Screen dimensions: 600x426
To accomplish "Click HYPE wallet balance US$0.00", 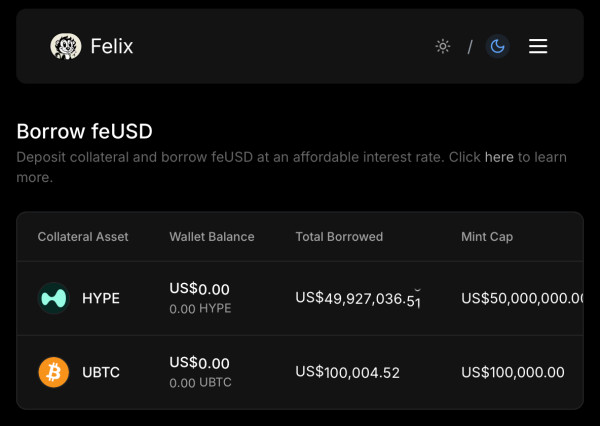I will (200, 289).
